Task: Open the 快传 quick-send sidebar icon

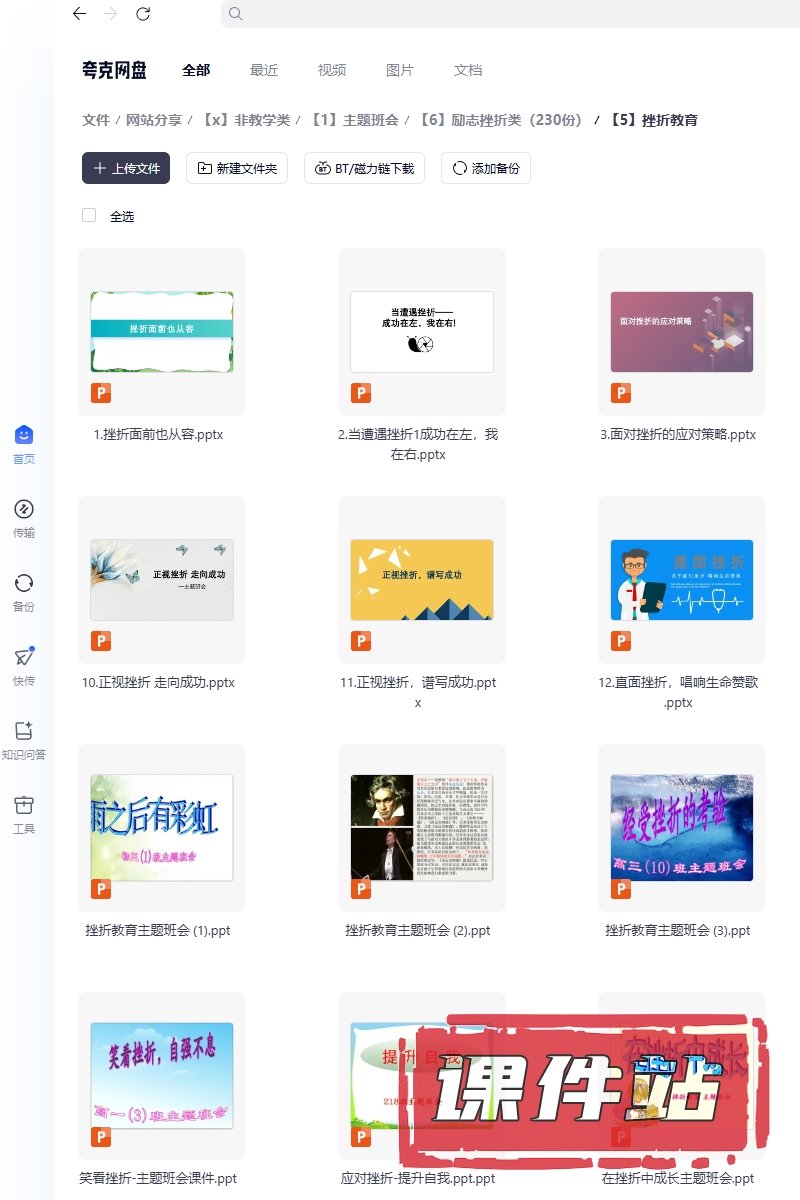Action: [x=24, y=657]
